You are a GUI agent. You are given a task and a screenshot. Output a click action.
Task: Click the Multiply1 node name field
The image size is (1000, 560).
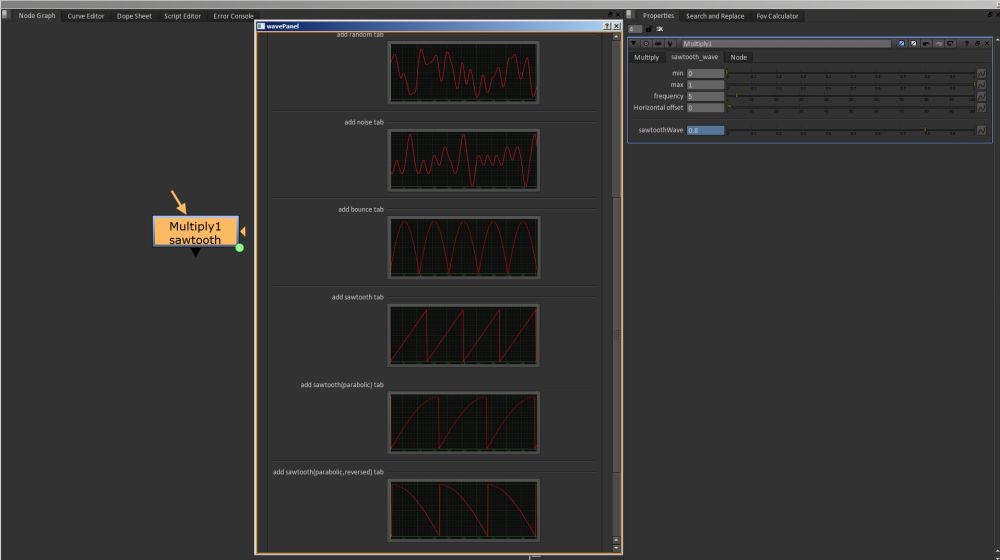[x=786, y=43]
